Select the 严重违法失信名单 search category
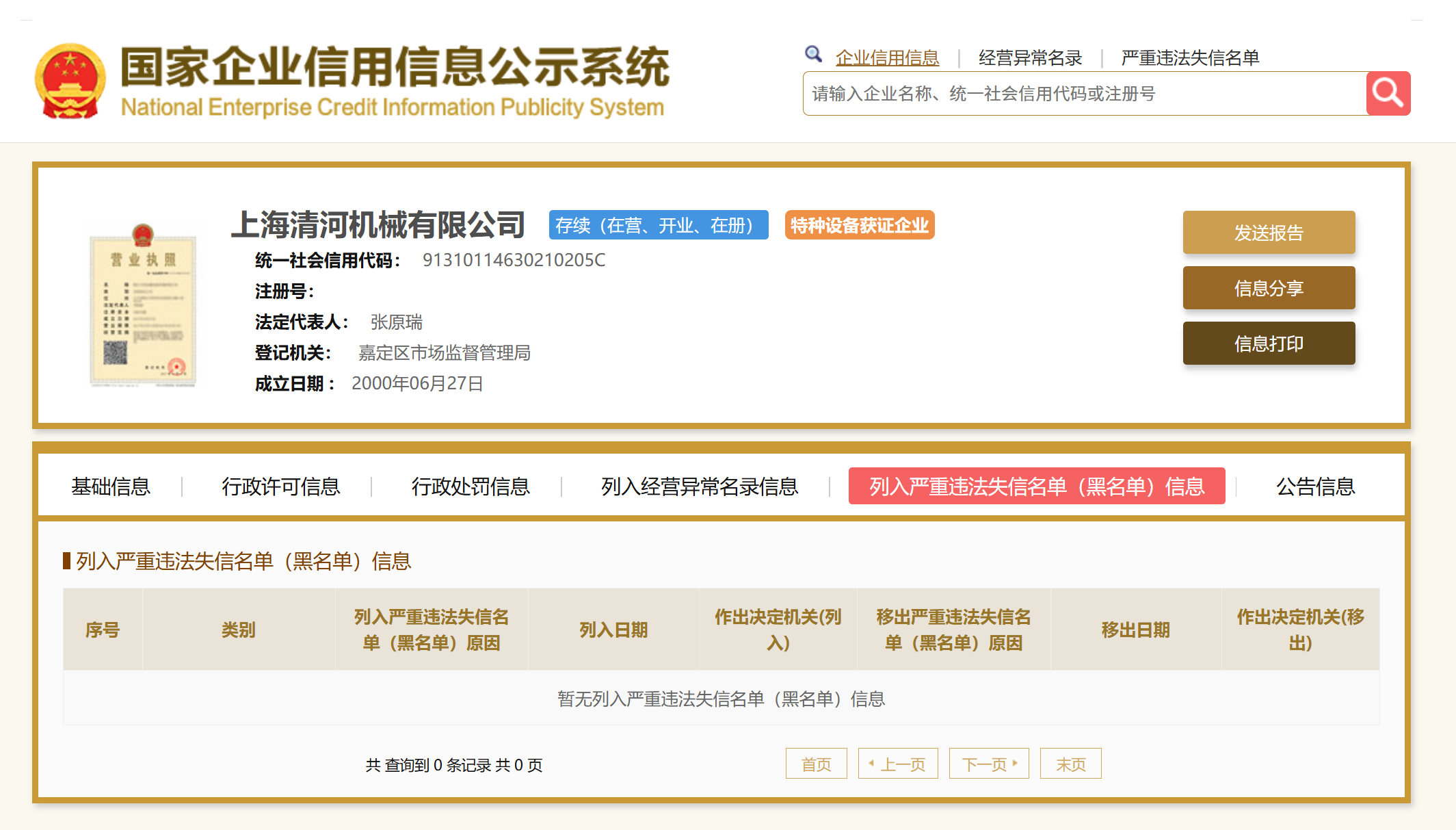This screenshot has width=1456, height=830. (x=1190, y=57)
